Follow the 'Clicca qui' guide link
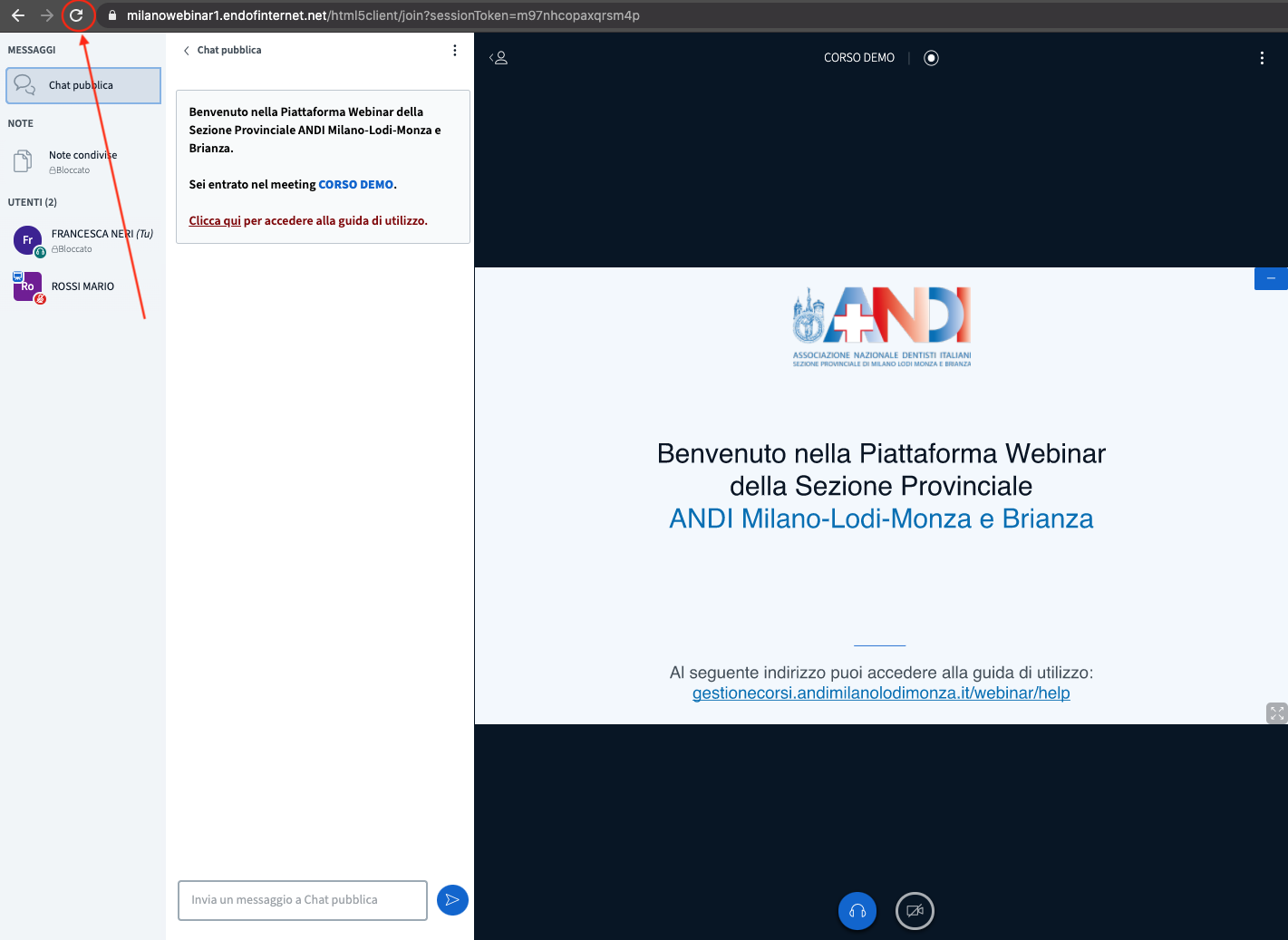 click(x=215, y=221)
